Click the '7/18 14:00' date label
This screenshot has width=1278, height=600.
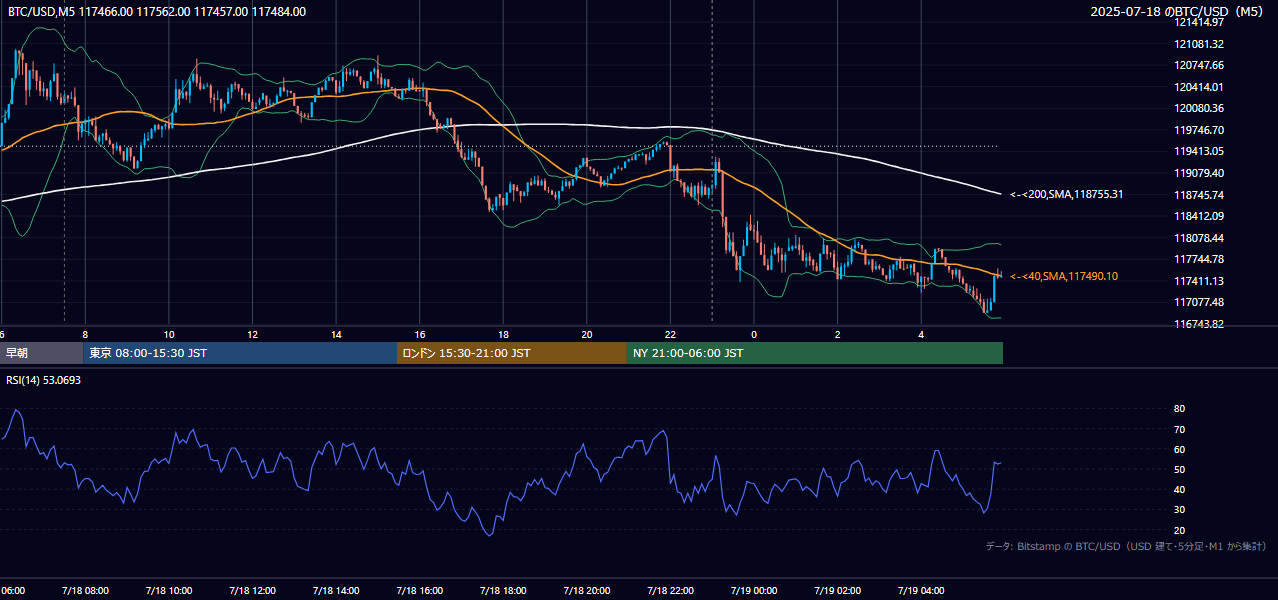tap(335, 591)
